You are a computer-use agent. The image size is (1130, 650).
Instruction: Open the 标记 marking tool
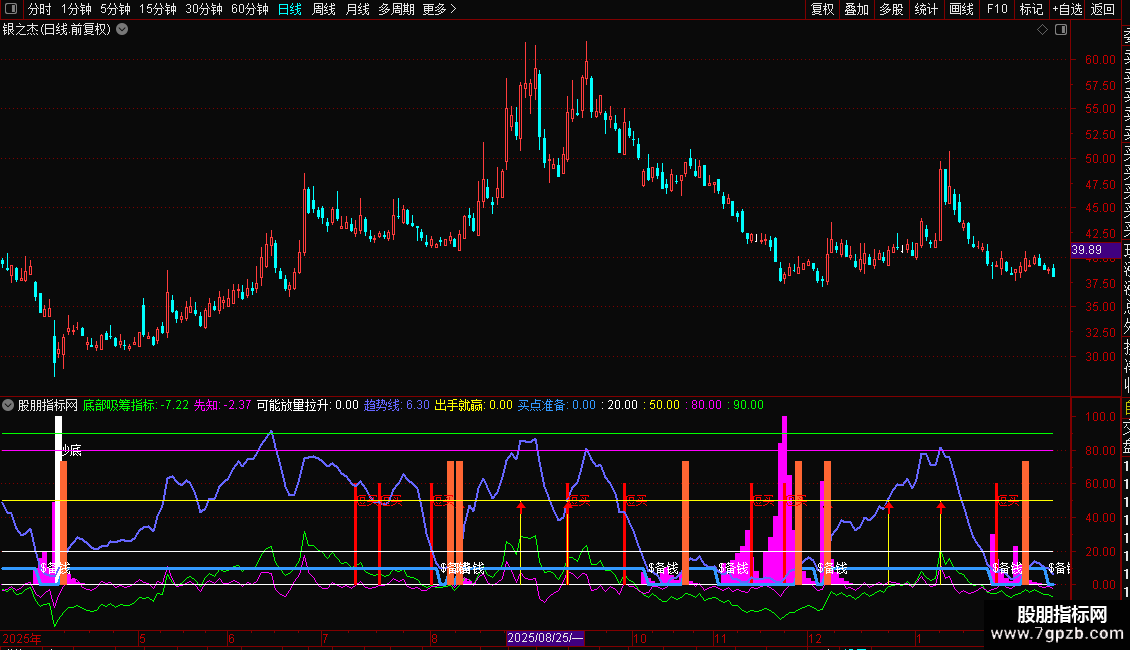point(1031,10)
